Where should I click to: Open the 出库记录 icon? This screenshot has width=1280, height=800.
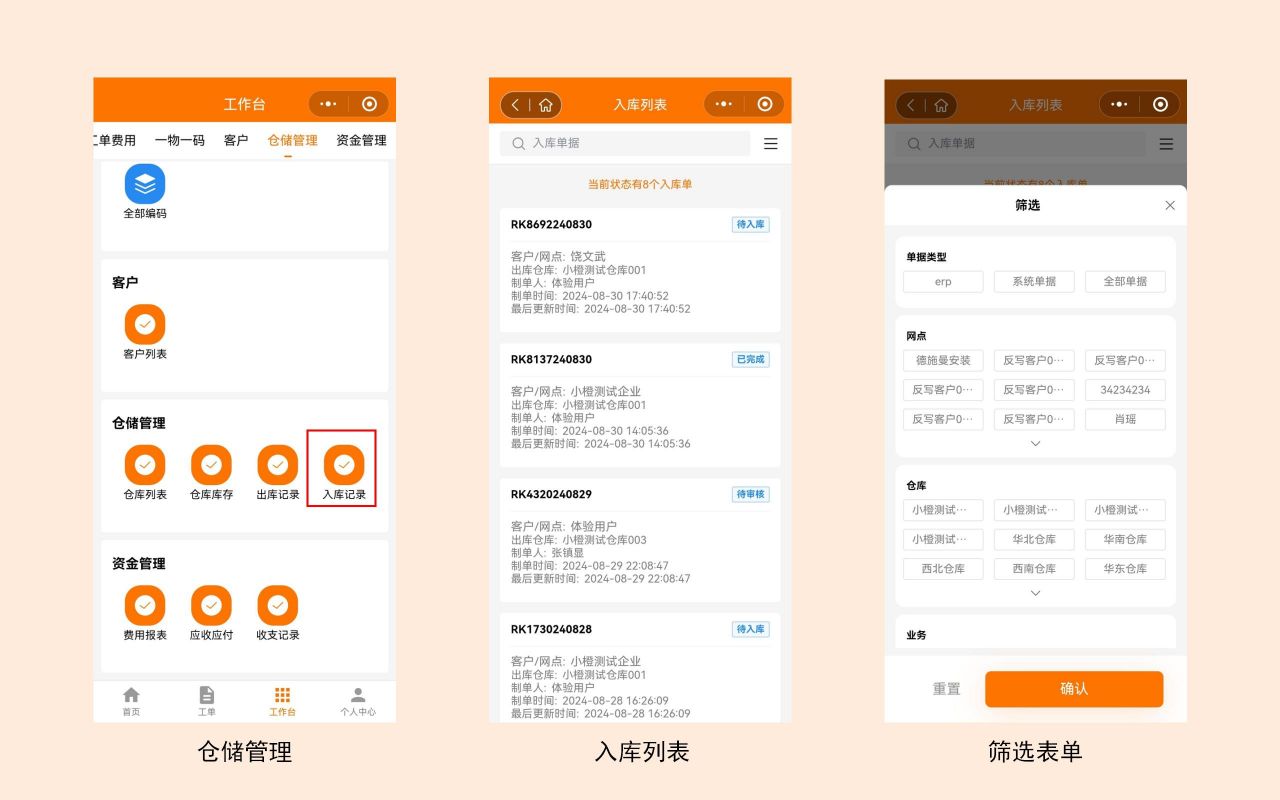click(278, 465)
